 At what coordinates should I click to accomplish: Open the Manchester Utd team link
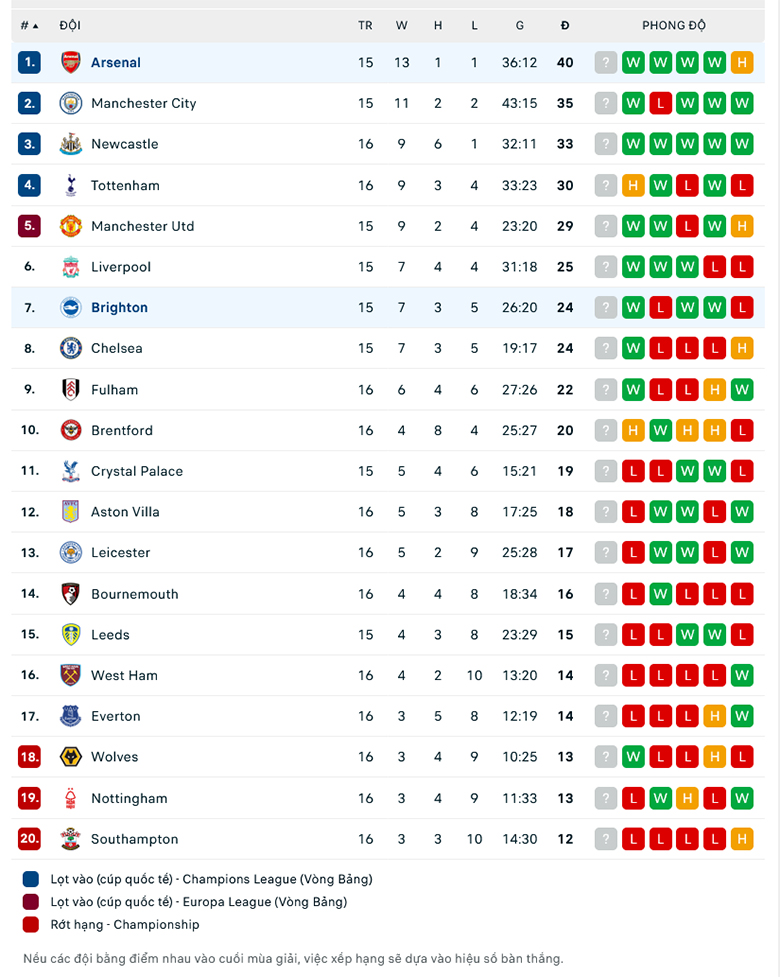point(143,226)
